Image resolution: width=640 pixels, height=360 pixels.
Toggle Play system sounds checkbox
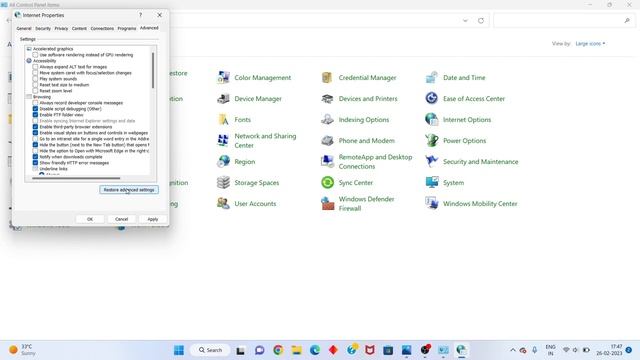[35, 79]
